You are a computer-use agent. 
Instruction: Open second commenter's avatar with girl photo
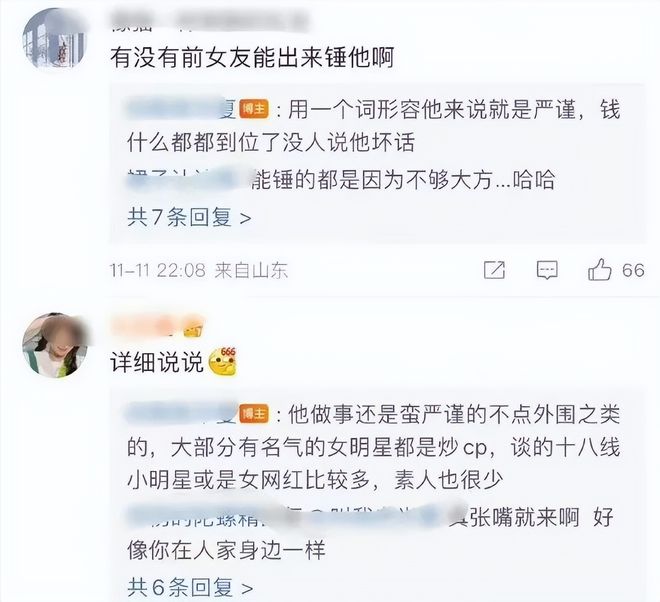(55, 345)
